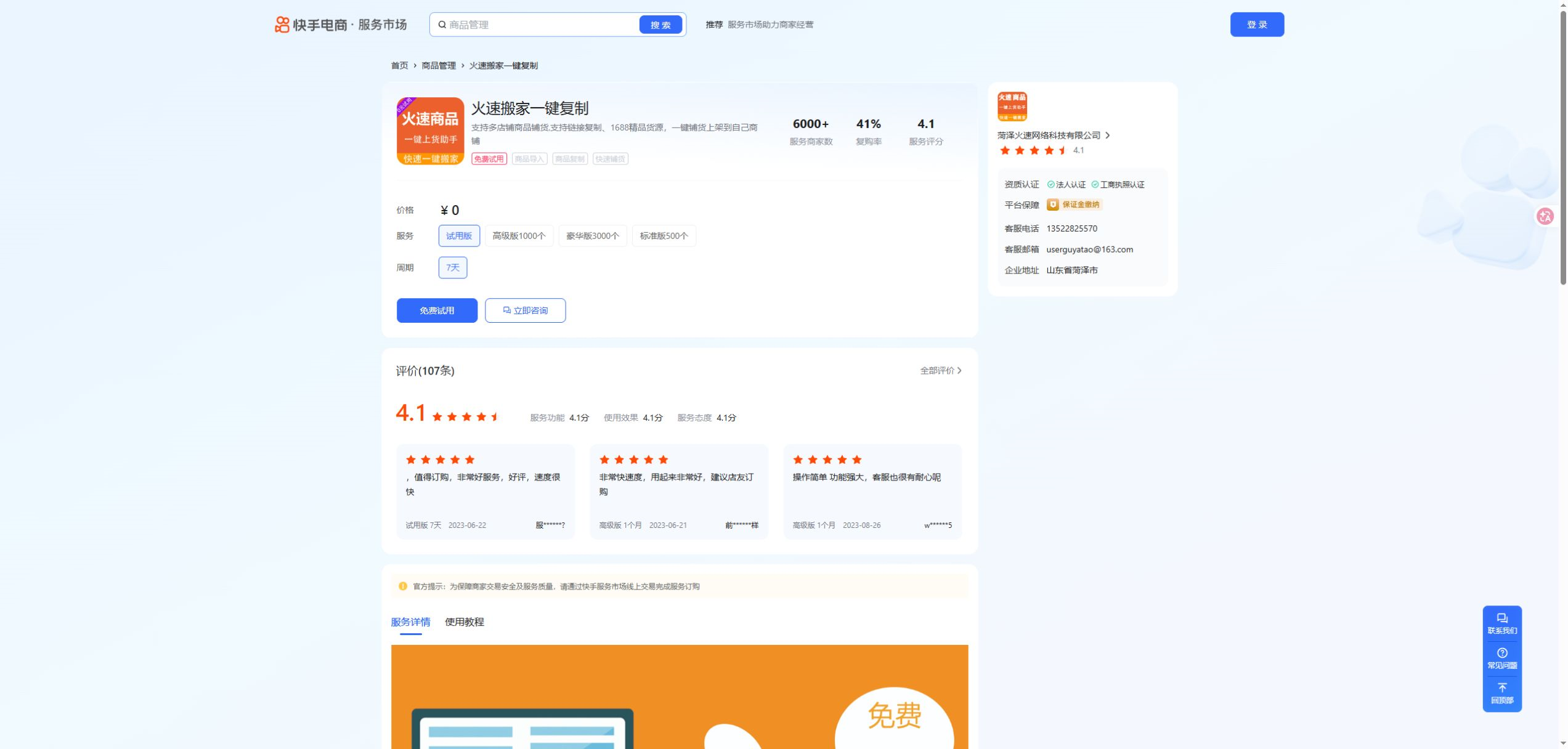The image size is (1568, 749).
Task: Open 菏泽火速网络科技有限公司 vendor page chevron
Action: pyautogui.click(x=1107, y=136)
